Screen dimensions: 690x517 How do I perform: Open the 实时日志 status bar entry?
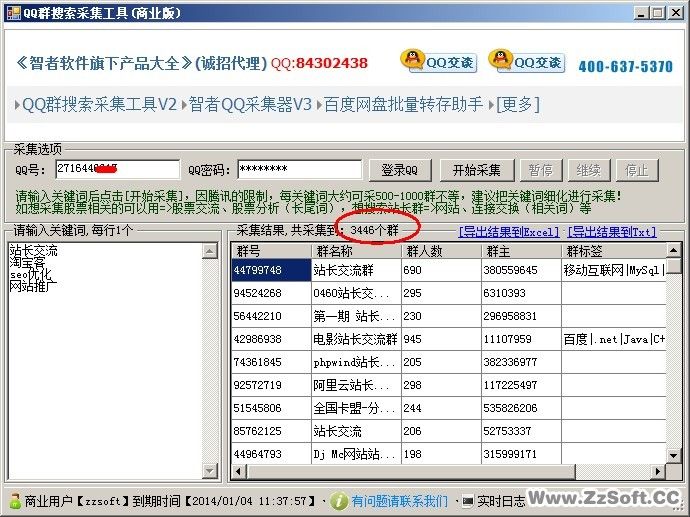pyautogui.click(x=501, y=501)
